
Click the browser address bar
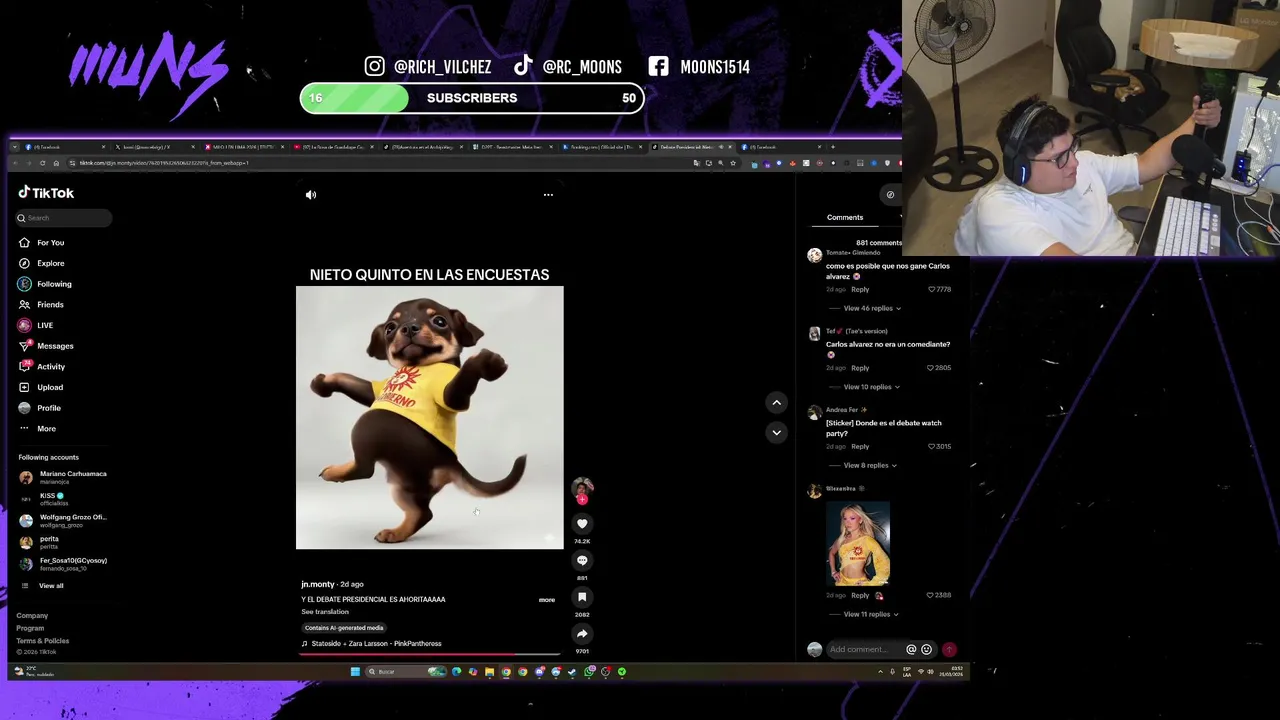pyautogui.click(x=380, y=163)
